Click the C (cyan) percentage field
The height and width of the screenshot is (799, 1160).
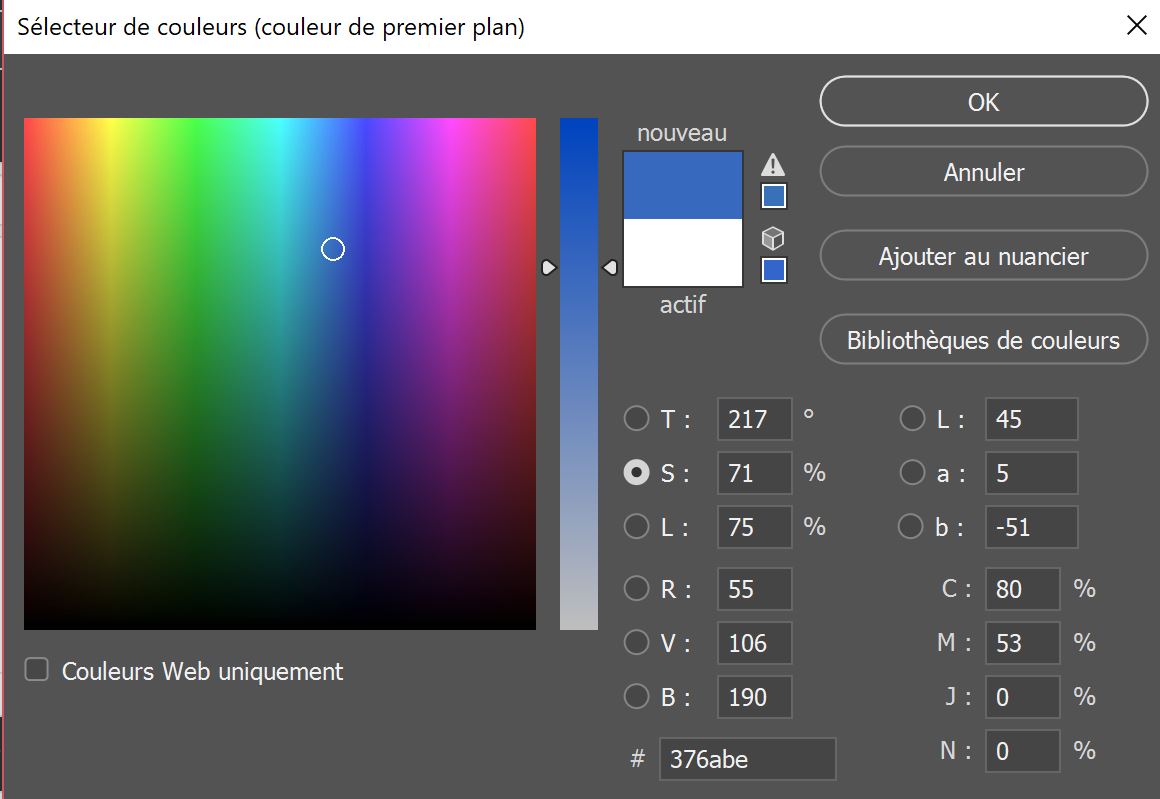point(1022,589)
